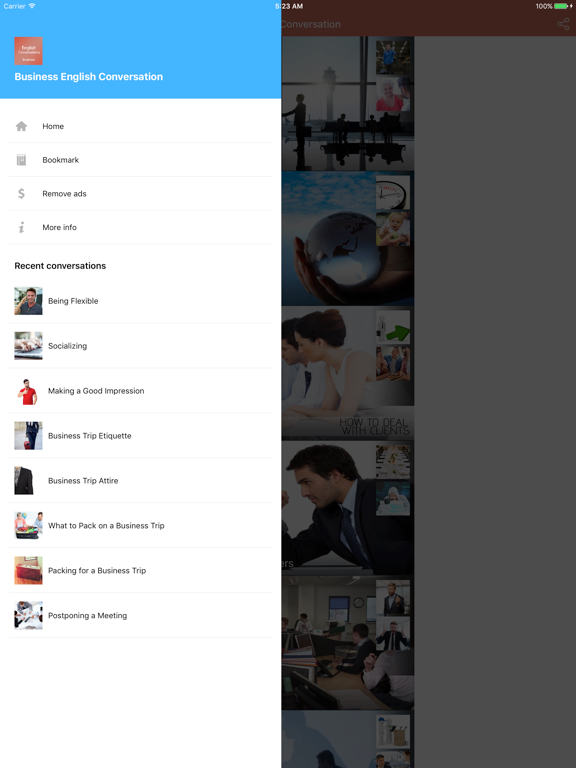Image resolution: width=576 pixels, height=768 pixels.
Task: Tap Socializing thumbnail image
Action: coord(28,346)
